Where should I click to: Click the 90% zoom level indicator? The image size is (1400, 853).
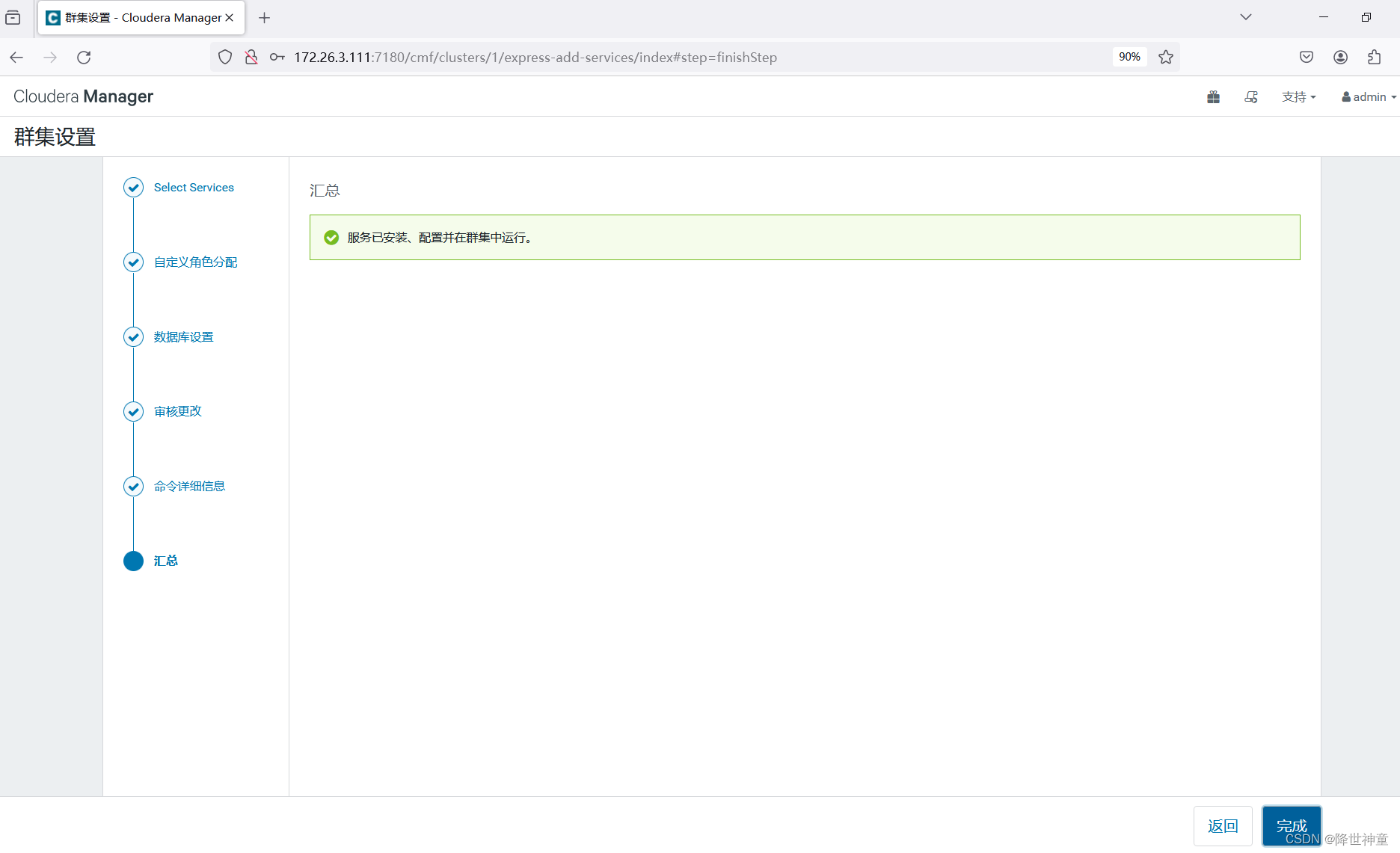pyautogui.click(x=1129, y=57)
